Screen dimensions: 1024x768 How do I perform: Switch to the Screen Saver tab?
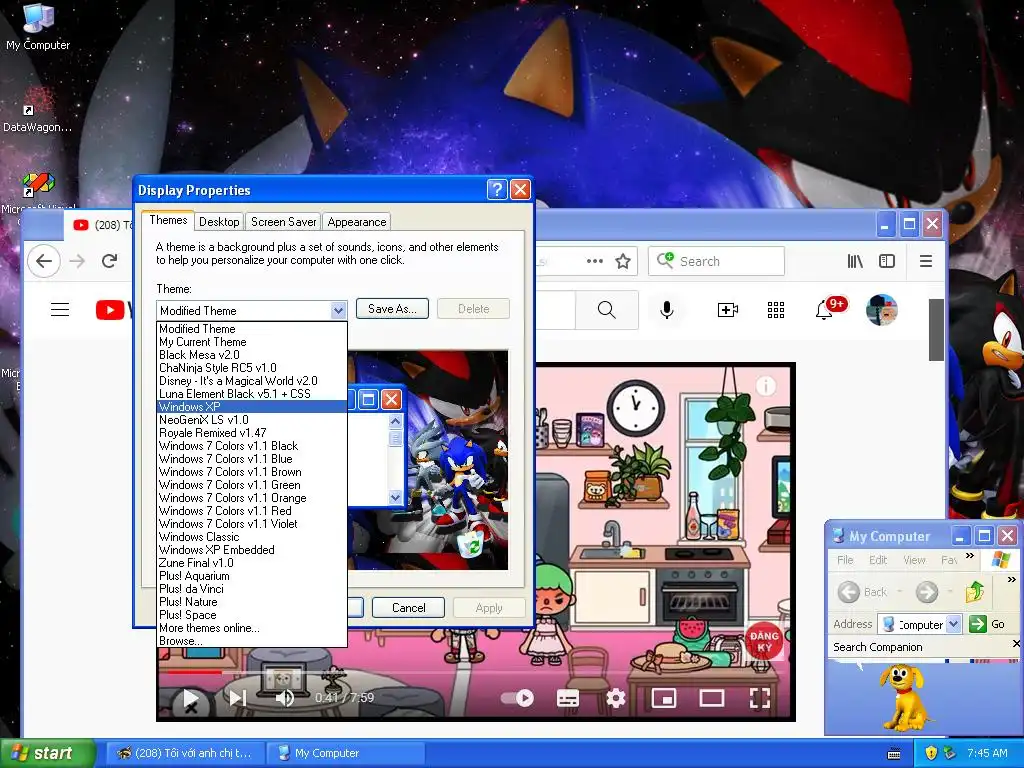pyautogui.click(x=283, y=221)
